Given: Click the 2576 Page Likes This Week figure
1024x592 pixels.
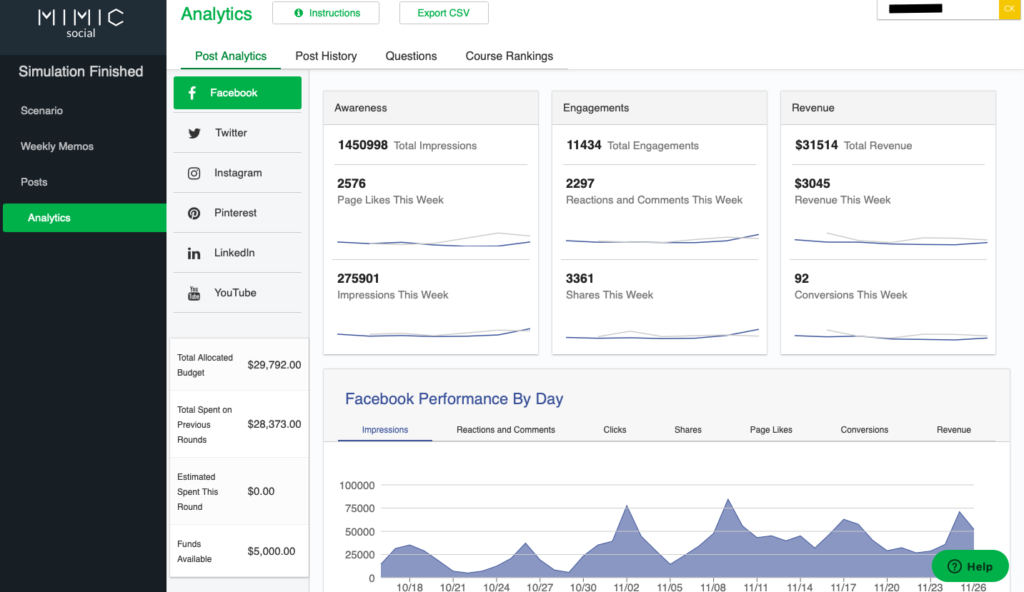Looking at the screenshot, I should click(x=351, y=184).
